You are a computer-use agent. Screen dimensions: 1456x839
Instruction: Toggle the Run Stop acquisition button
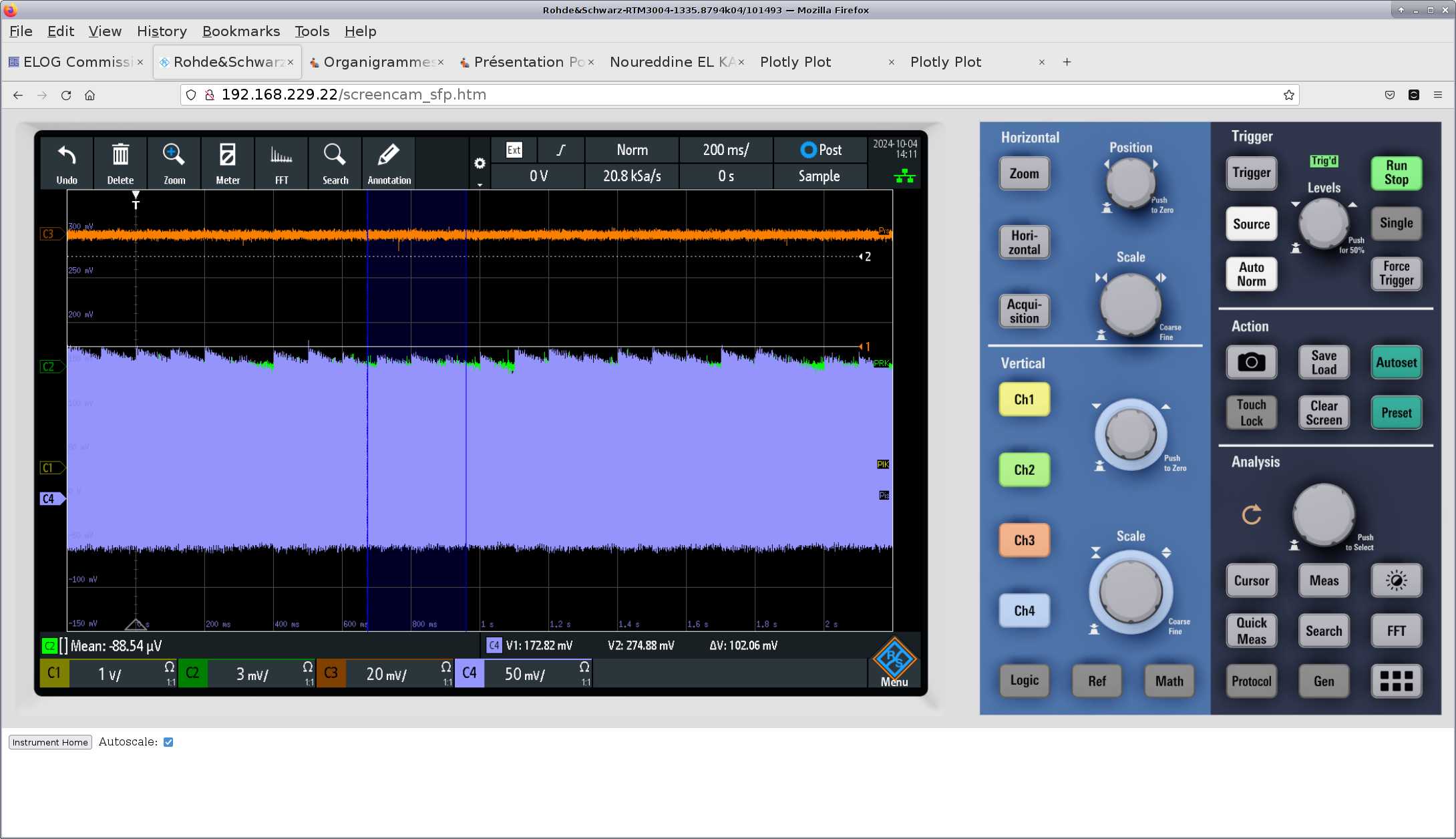[x=1396, y=173]
